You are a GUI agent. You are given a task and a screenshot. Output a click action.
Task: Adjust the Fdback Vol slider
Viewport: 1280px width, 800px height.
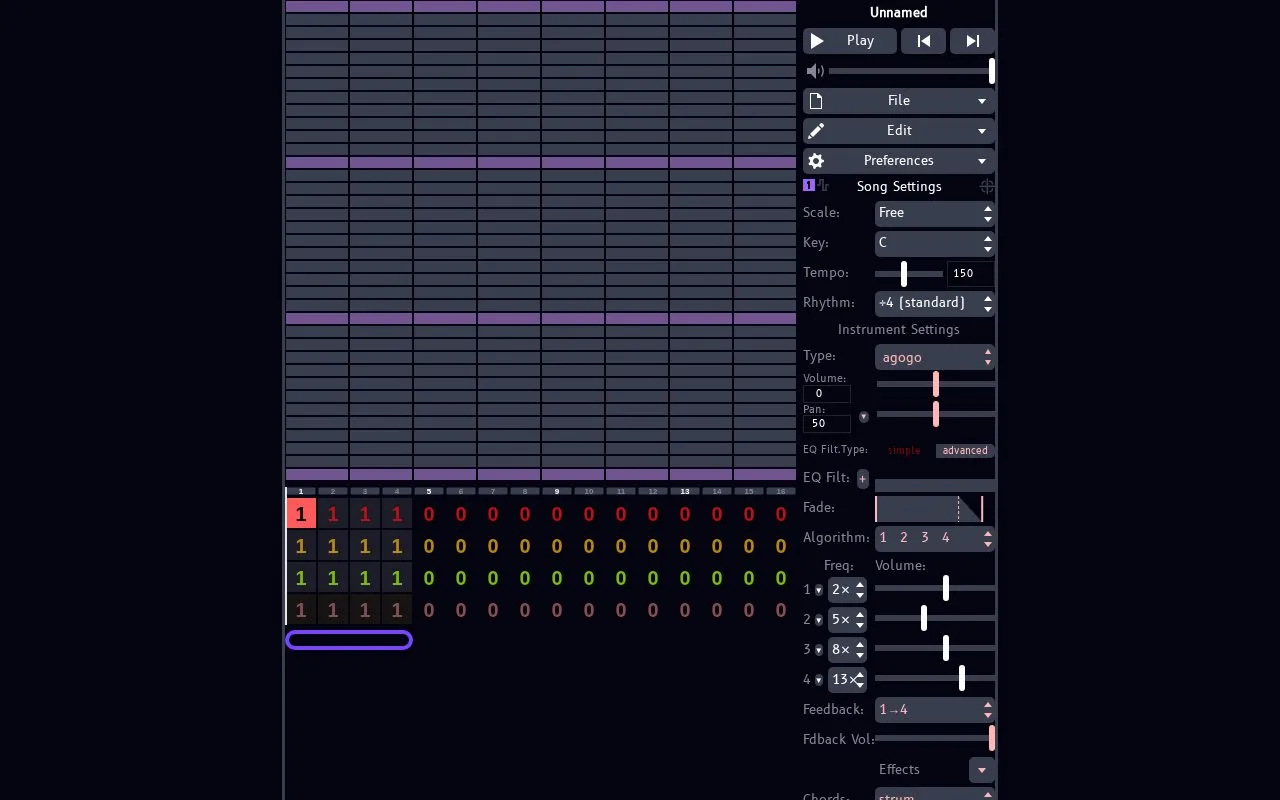click(935, 738)
